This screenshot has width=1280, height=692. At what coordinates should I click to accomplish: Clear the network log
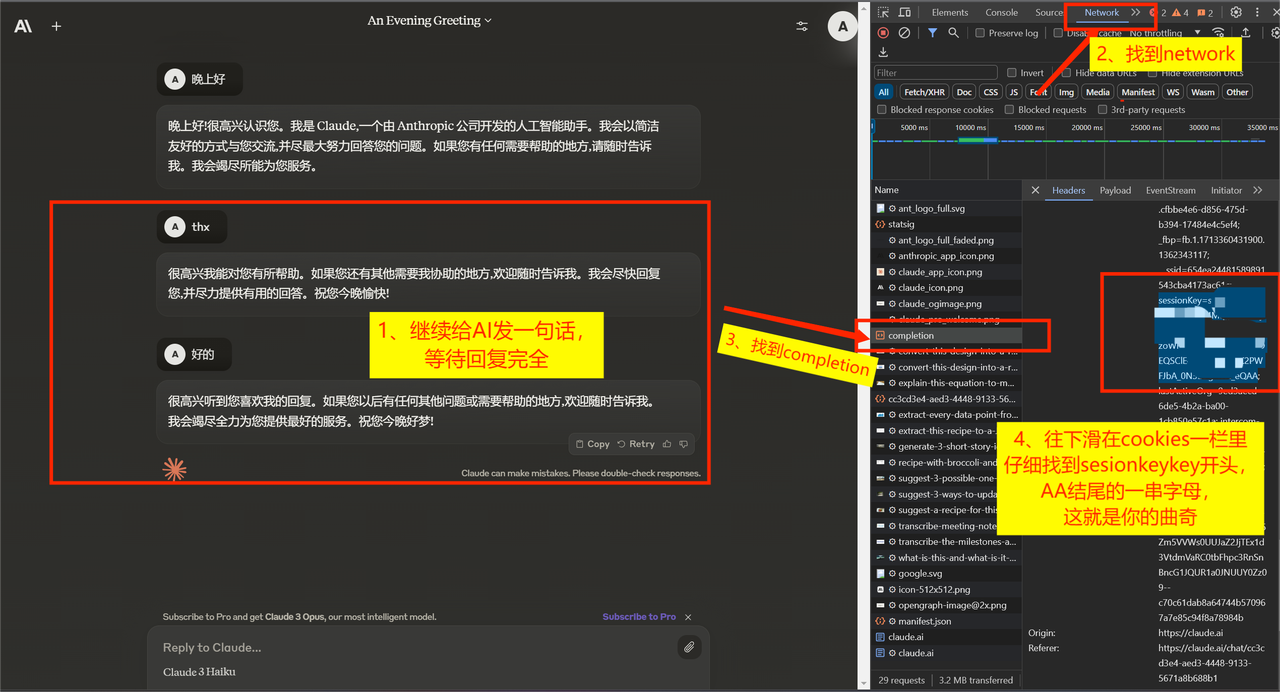click(x=904, y=33)
